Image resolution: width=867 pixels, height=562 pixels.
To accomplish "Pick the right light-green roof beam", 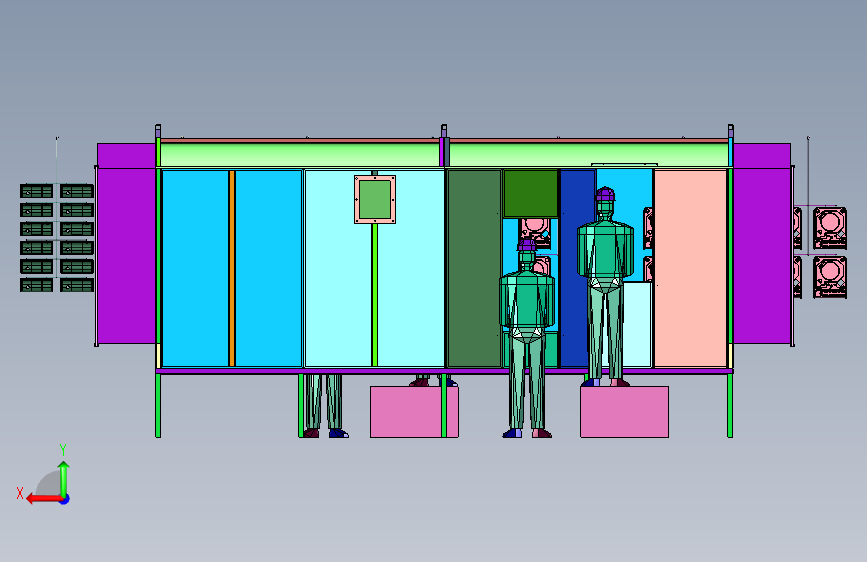I will [x=589, y=154].
